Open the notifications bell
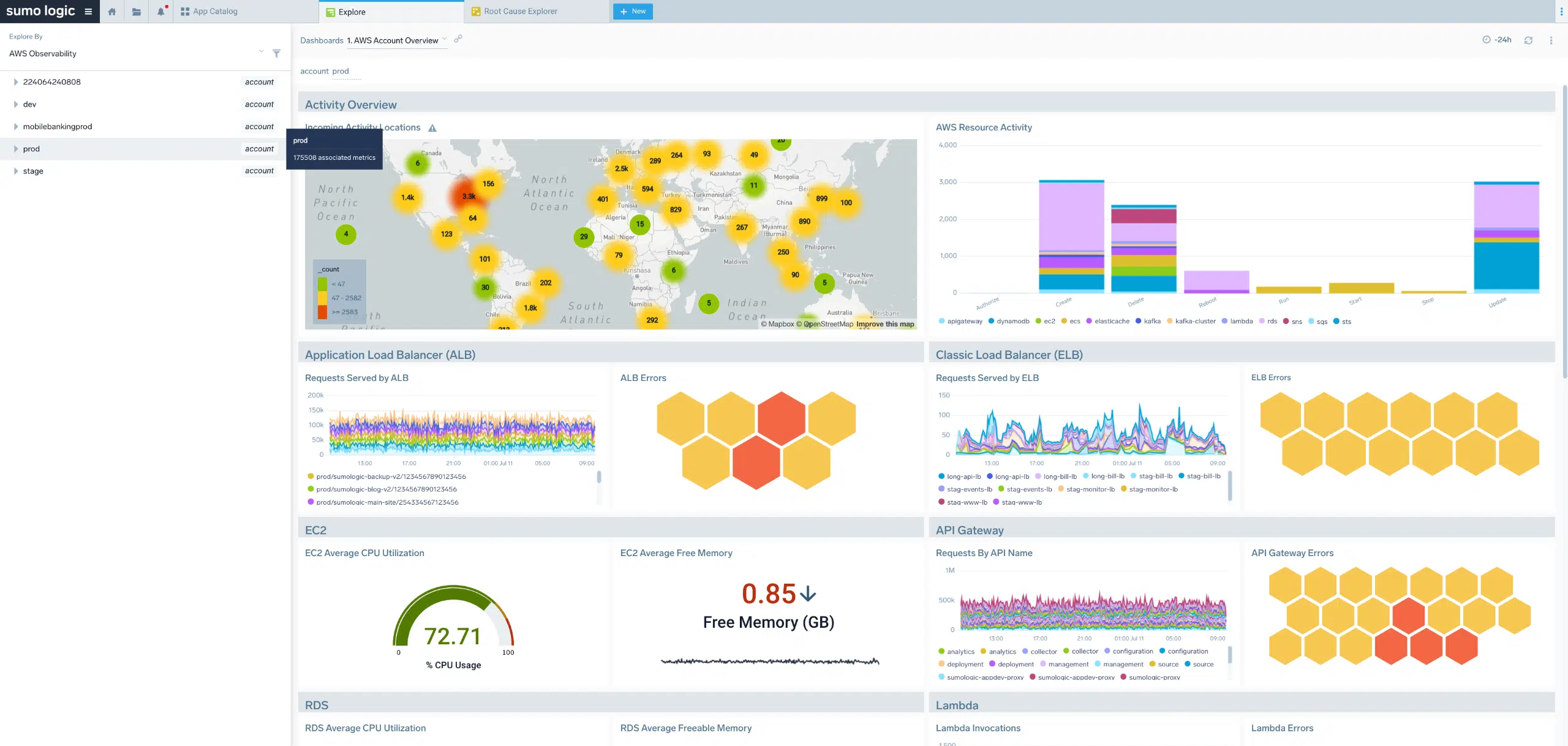Screen dimensions: 1568x746 [161, 12]
